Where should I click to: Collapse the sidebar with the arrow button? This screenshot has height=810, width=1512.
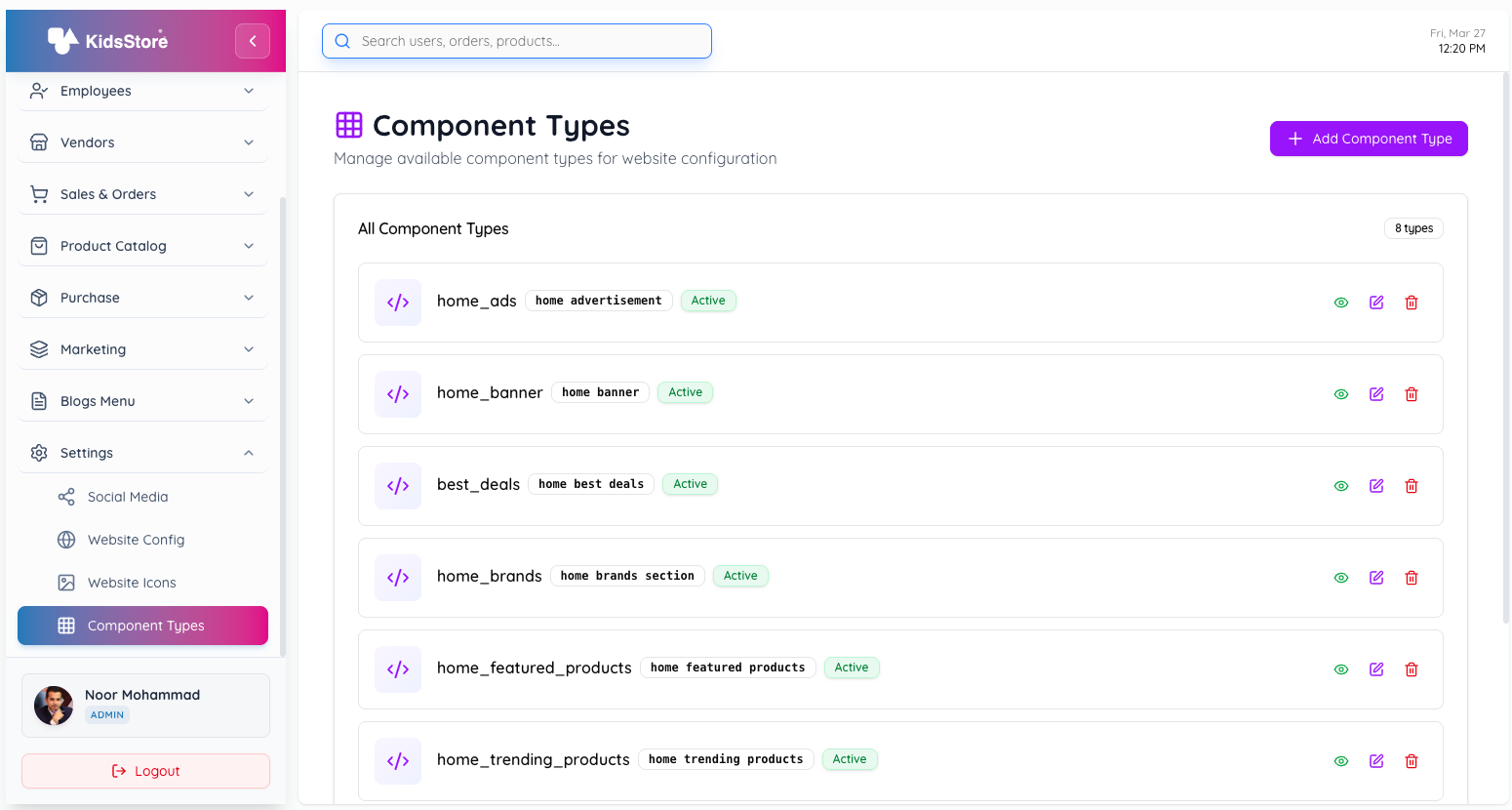(x=252, y=40)
